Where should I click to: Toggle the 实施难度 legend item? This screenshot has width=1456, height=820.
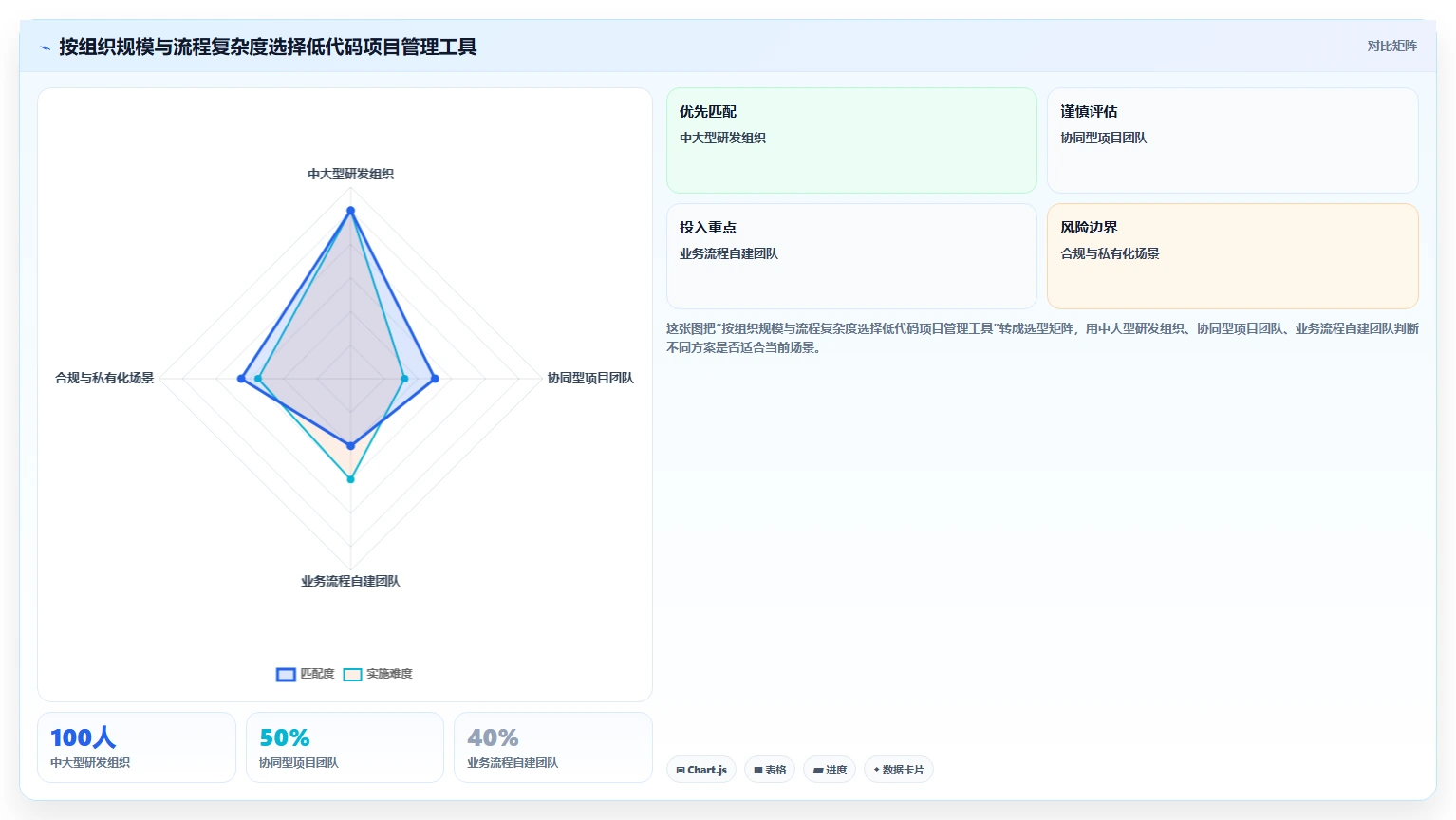[x=378, y=674]
